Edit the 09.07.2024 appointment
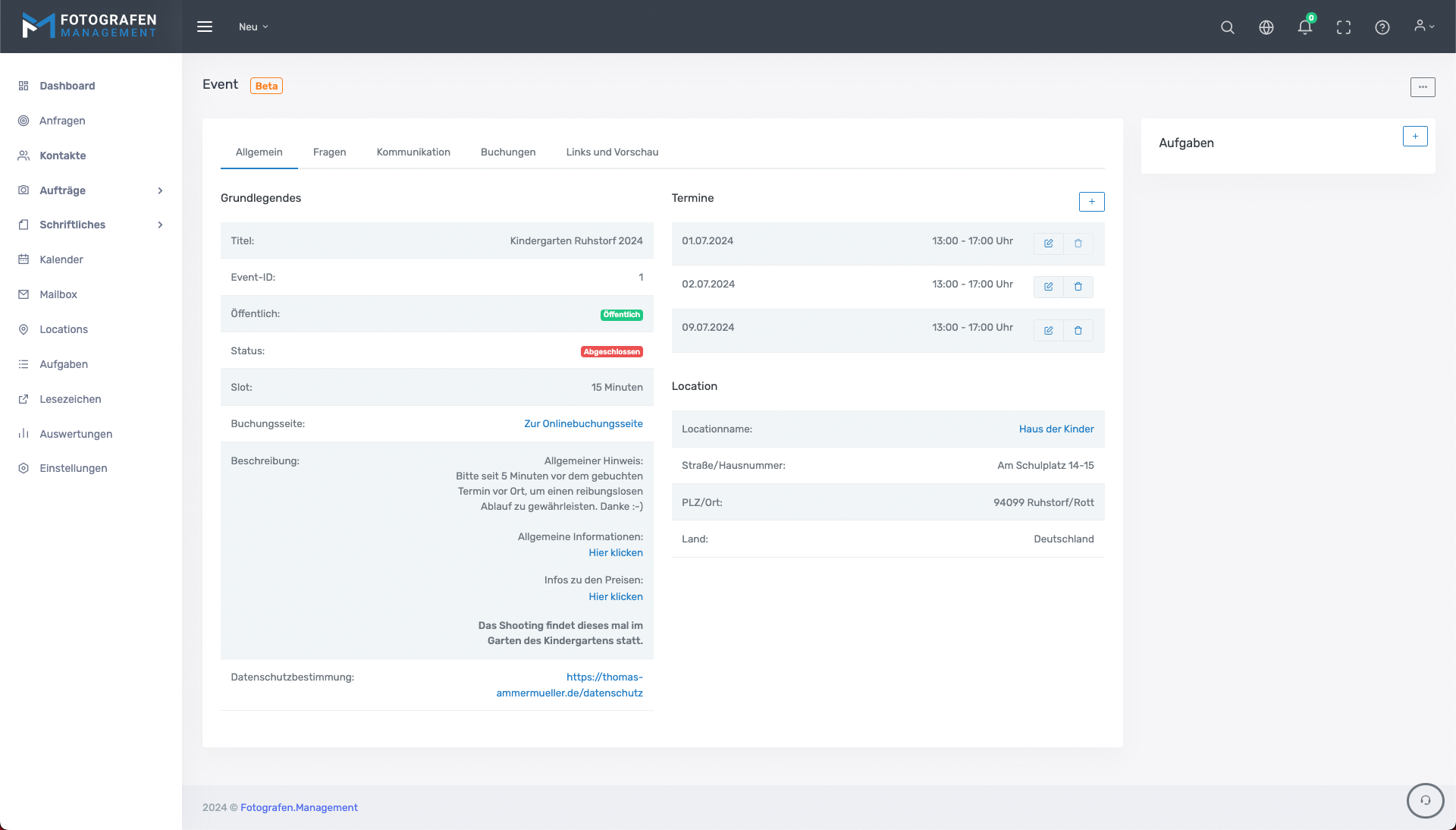This screenshot has height=830, width=1456. (1048, 331)
